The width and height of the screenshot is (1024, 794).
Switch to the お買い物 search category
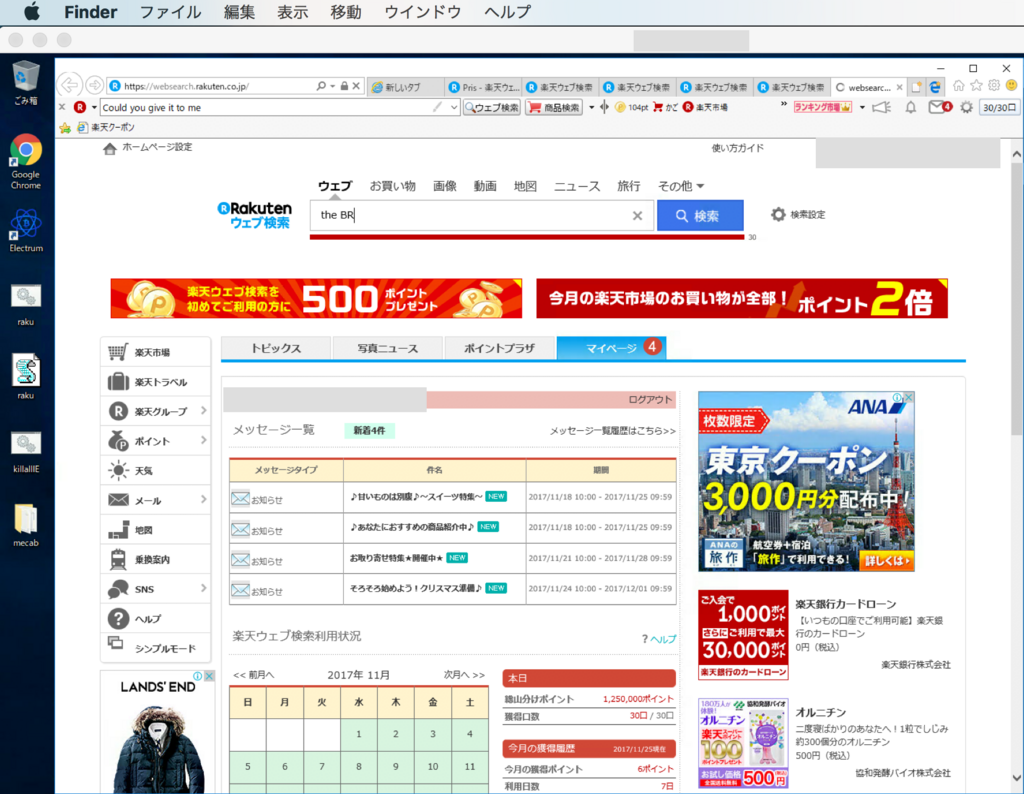click(392, 186)
